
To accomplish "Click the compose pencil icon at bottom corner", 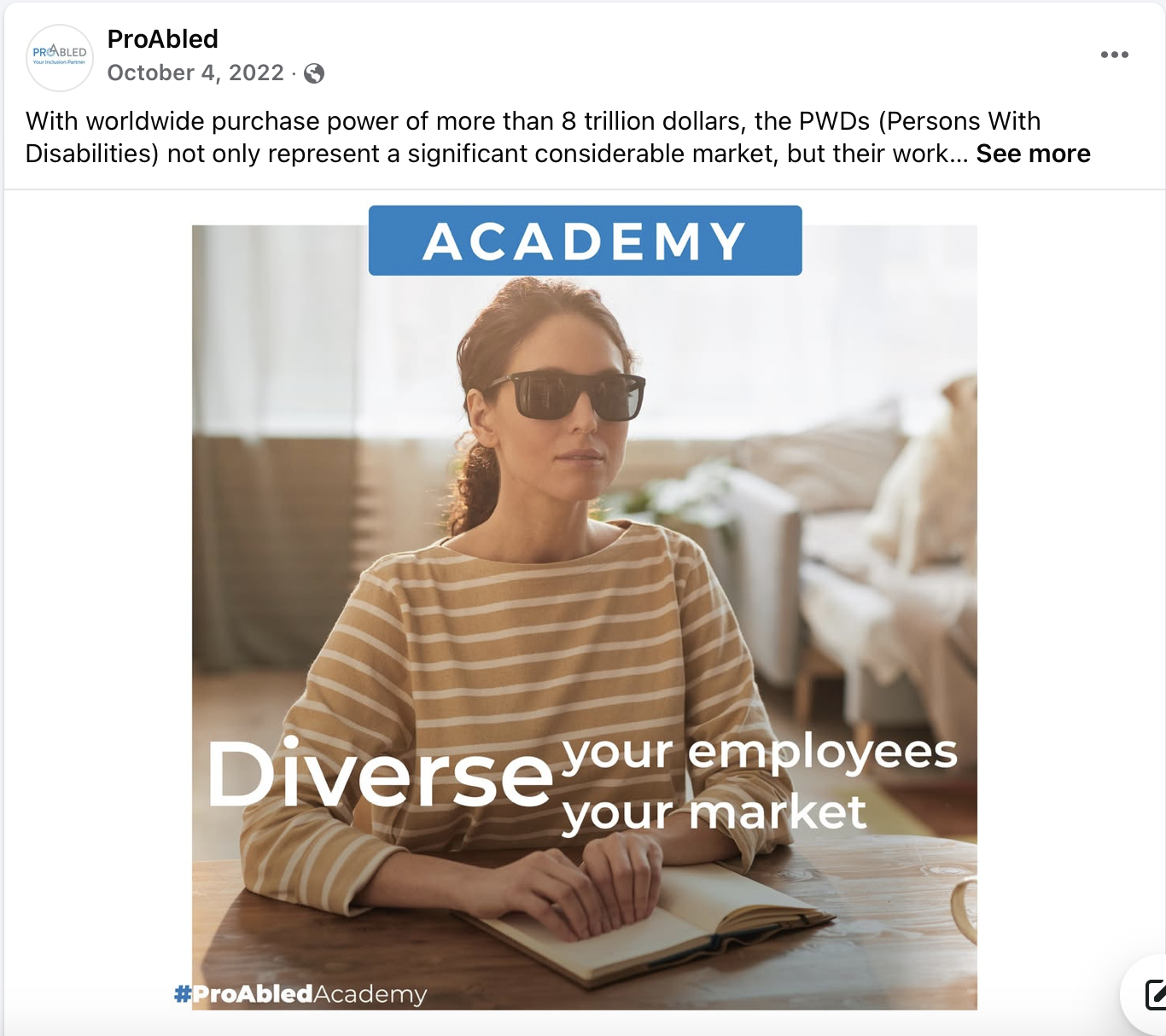I will coord(1154,995).
